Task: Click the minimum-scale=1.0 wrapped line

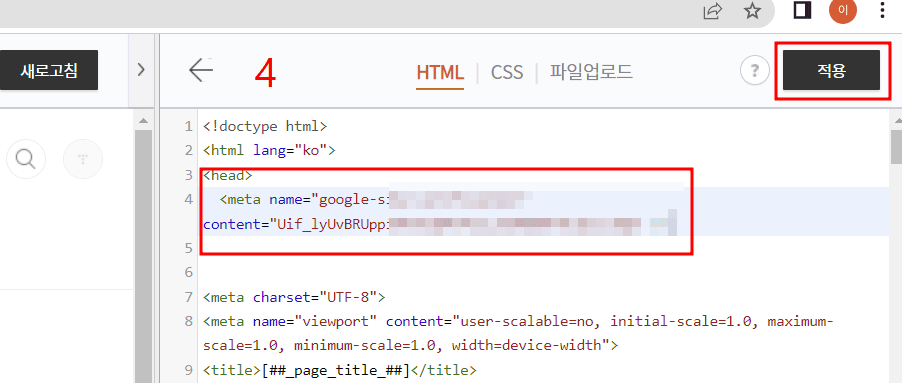Action: pos(410,346)
